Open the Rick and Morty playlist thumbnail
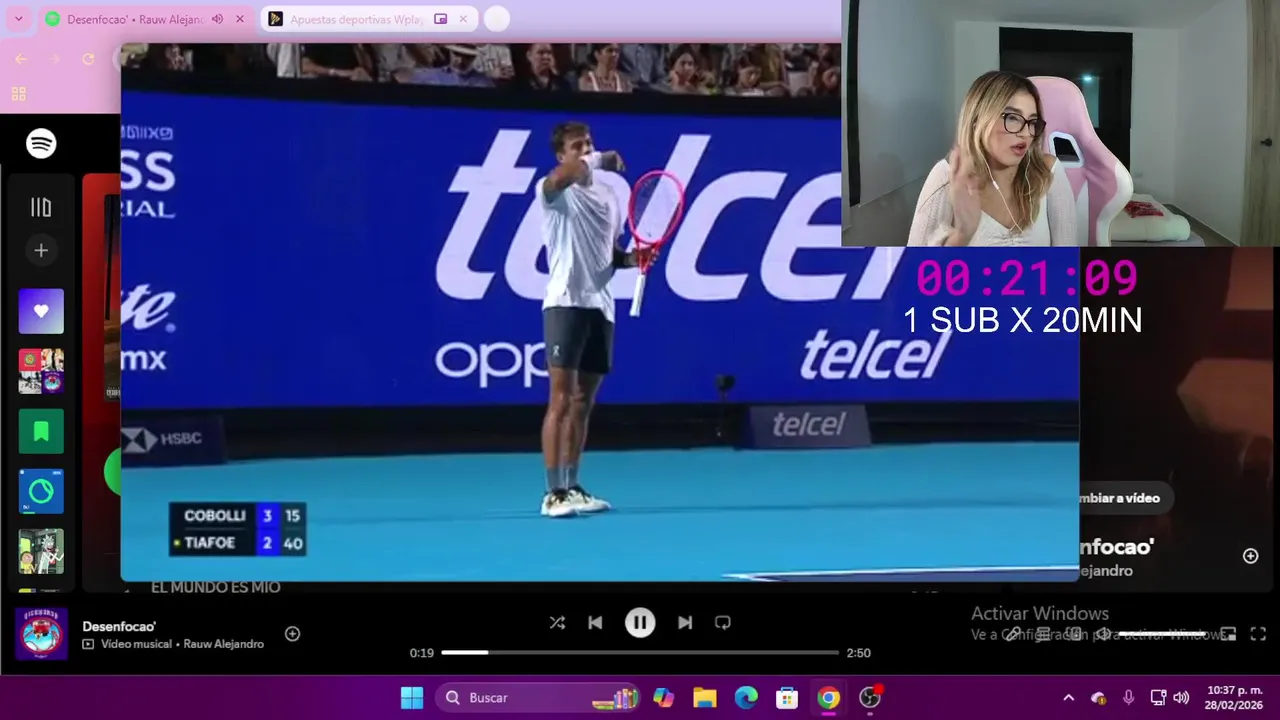The width and height of the screenshot is (1280, 720). click(41, 551)
